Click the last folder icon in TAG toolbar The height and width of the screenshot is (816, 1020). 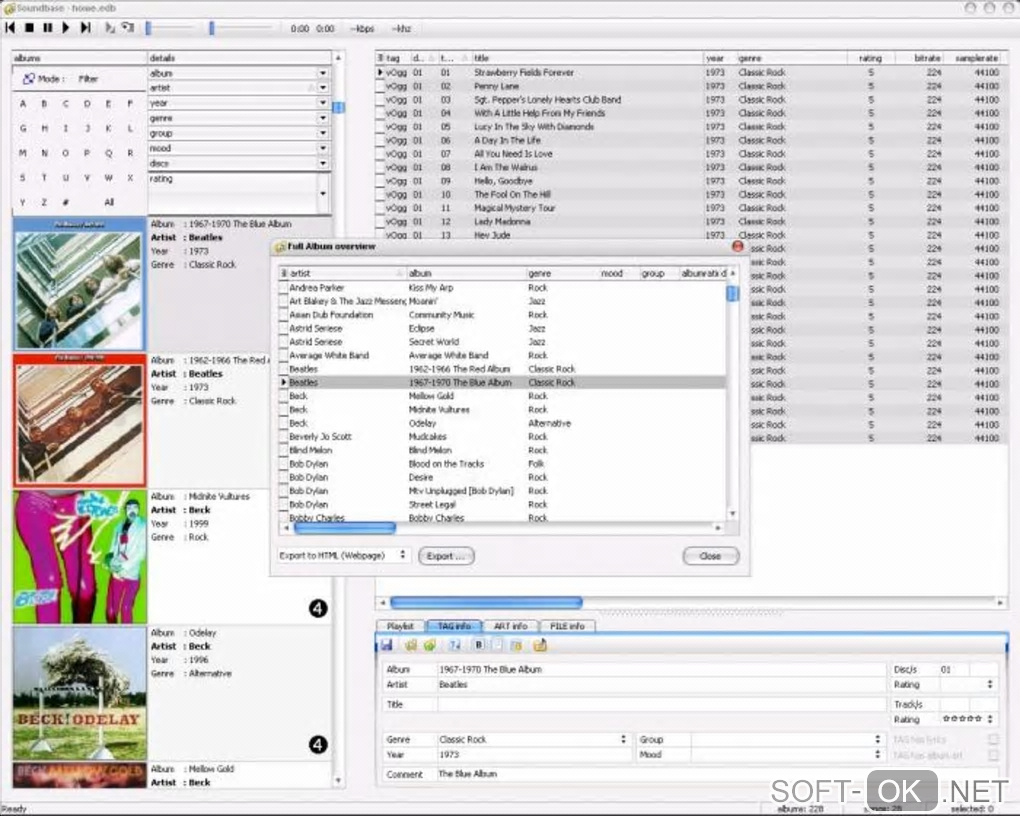[x=540, y=645]
